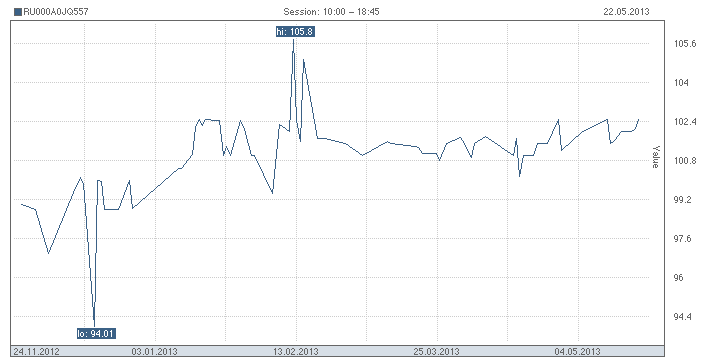This screenshot has width=718, height=360.
Task: Click the 97.6 value axis label
Action: [x=683, y=239]
